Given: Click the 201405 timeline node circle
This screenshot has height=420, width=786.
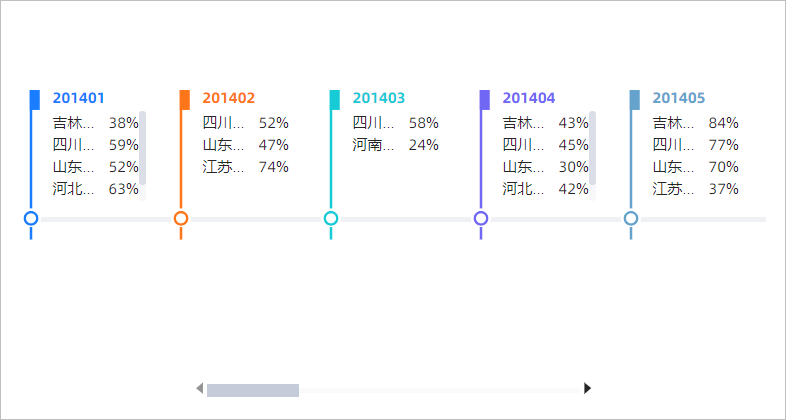Looking at the screenshot, I should click(631, 218).
